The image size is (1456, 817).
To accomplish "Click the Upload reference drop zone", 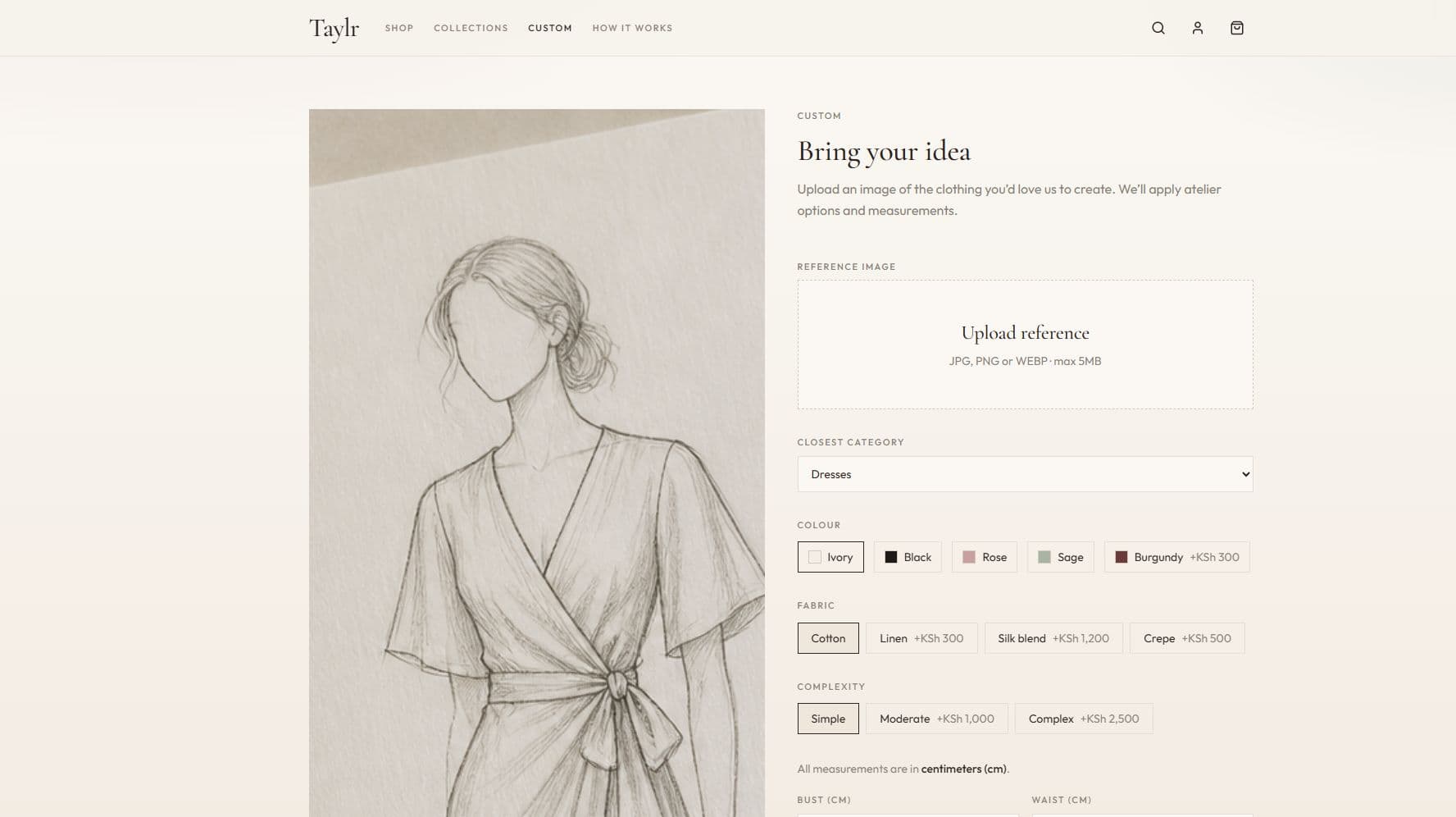I will [1025, 345].
